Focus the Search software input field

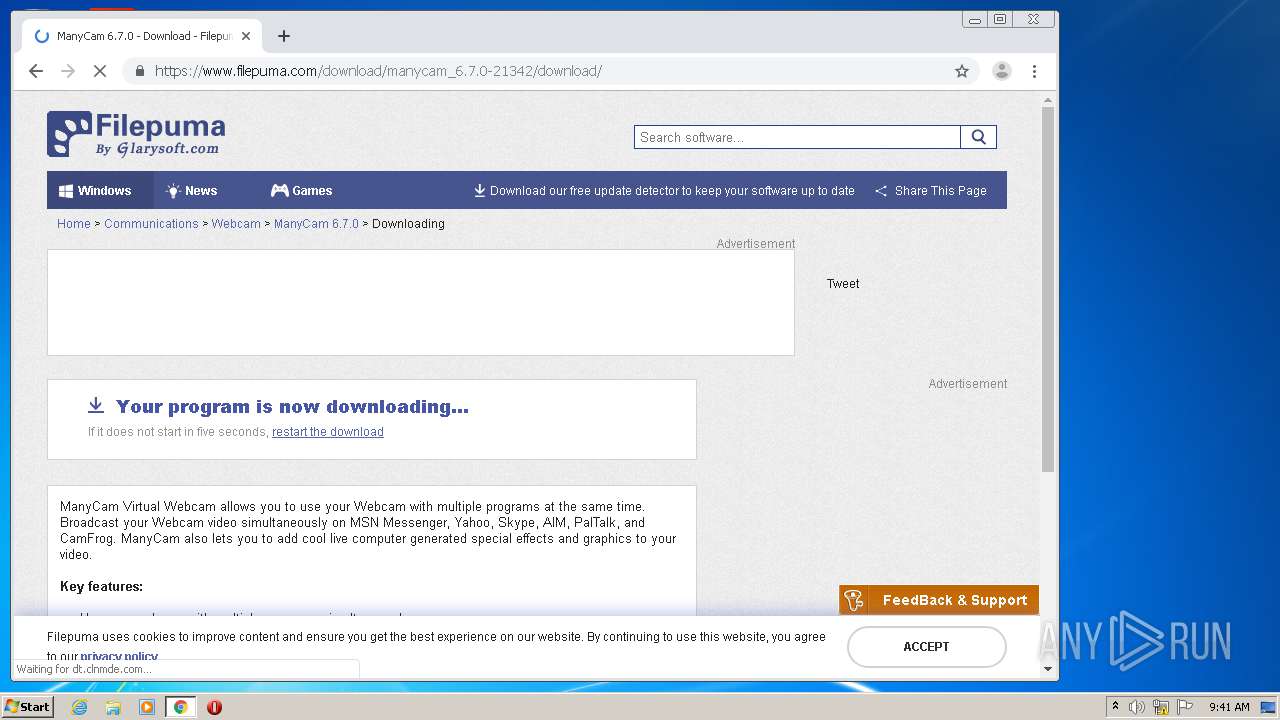click(797, 137)
